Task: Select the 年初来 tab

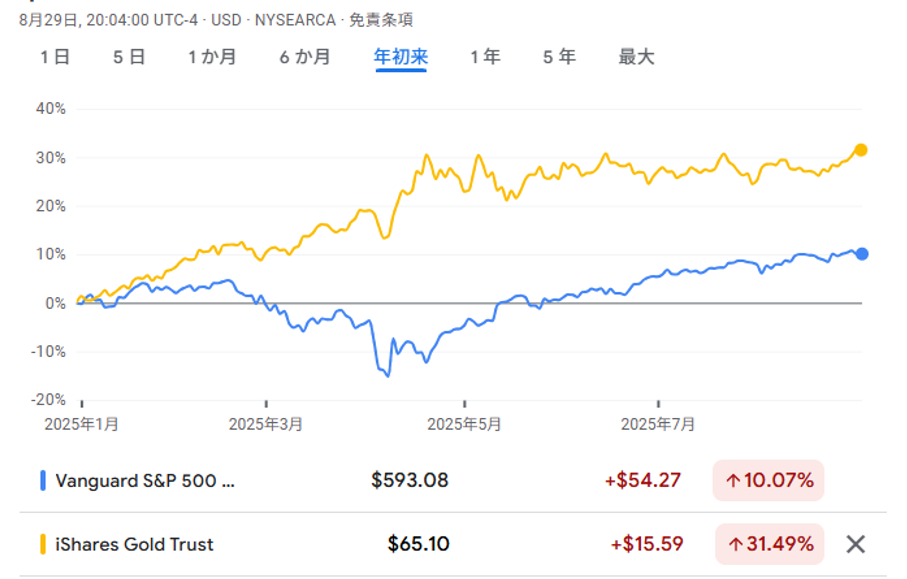Action: click(401, 57)
